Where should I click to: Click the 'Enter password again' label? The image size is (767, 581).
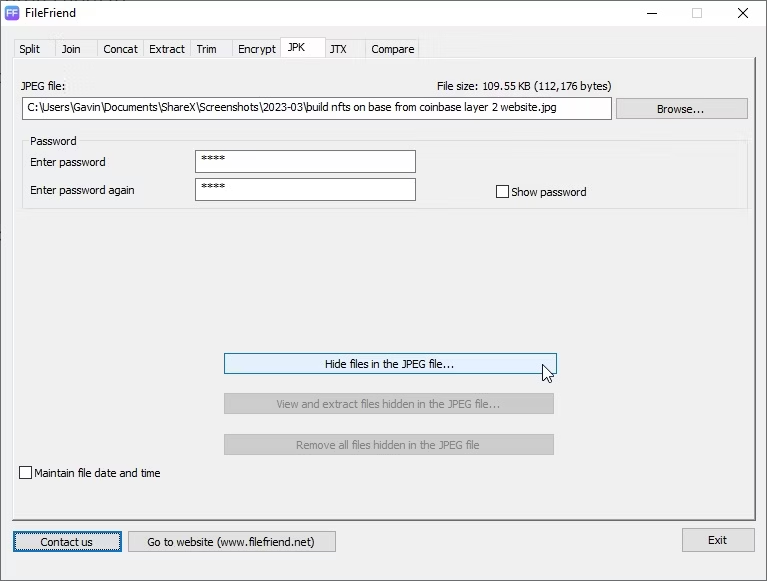pos(82,190)
